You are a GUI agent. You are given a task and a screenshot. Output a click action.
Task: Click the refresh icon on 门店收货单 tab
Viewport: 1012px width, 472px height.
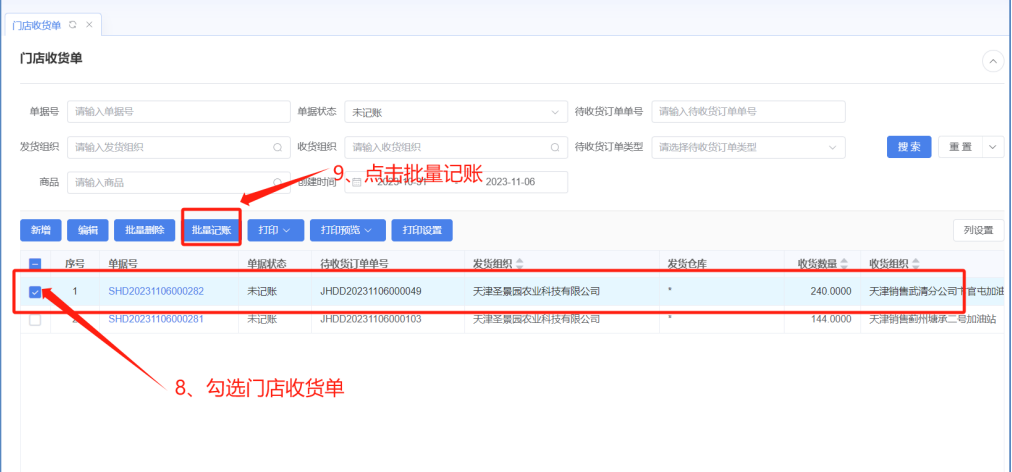(73, 24)
